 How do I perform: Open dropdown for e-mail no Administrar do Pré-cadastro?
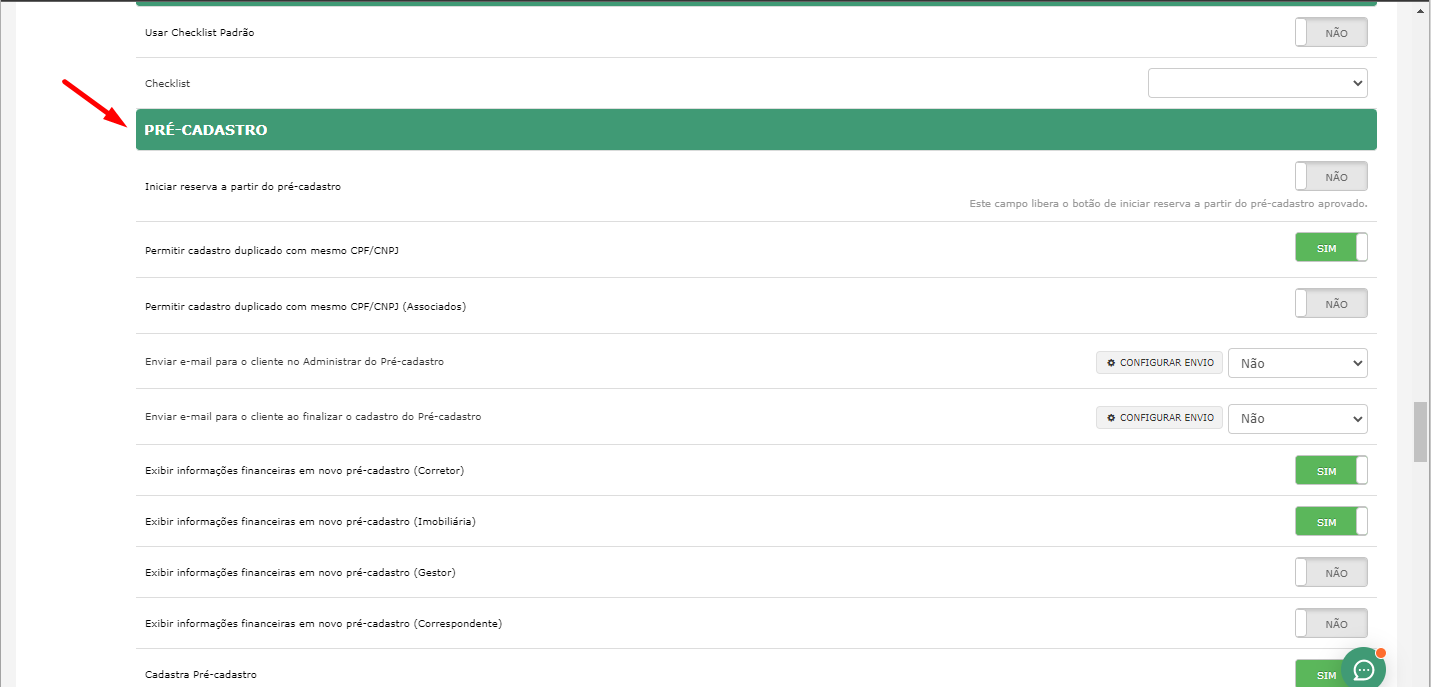point(1298,363)
